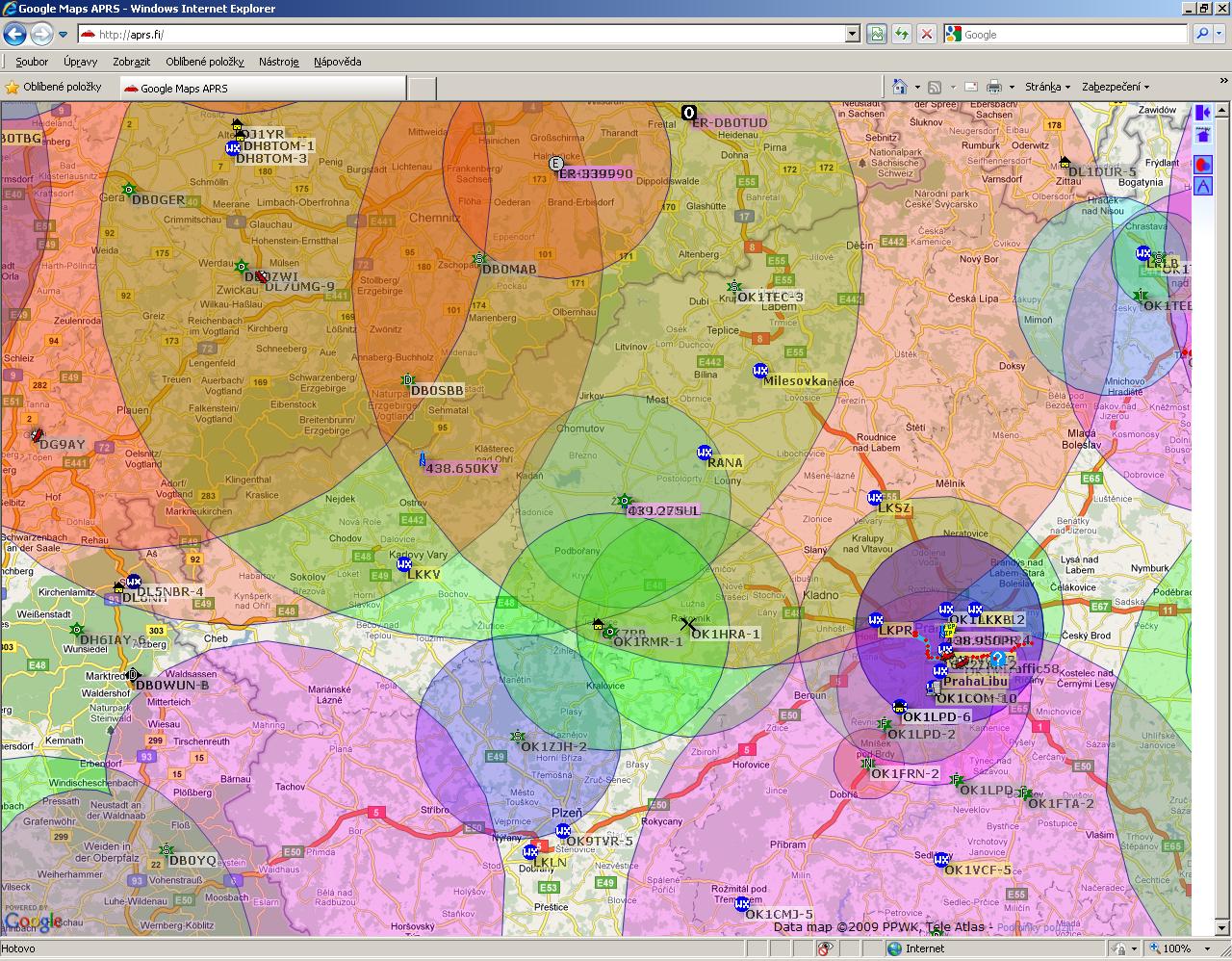Open search provider options dropdown
Viewport: 1232px width, 961px height.
tap(1219, 35)
